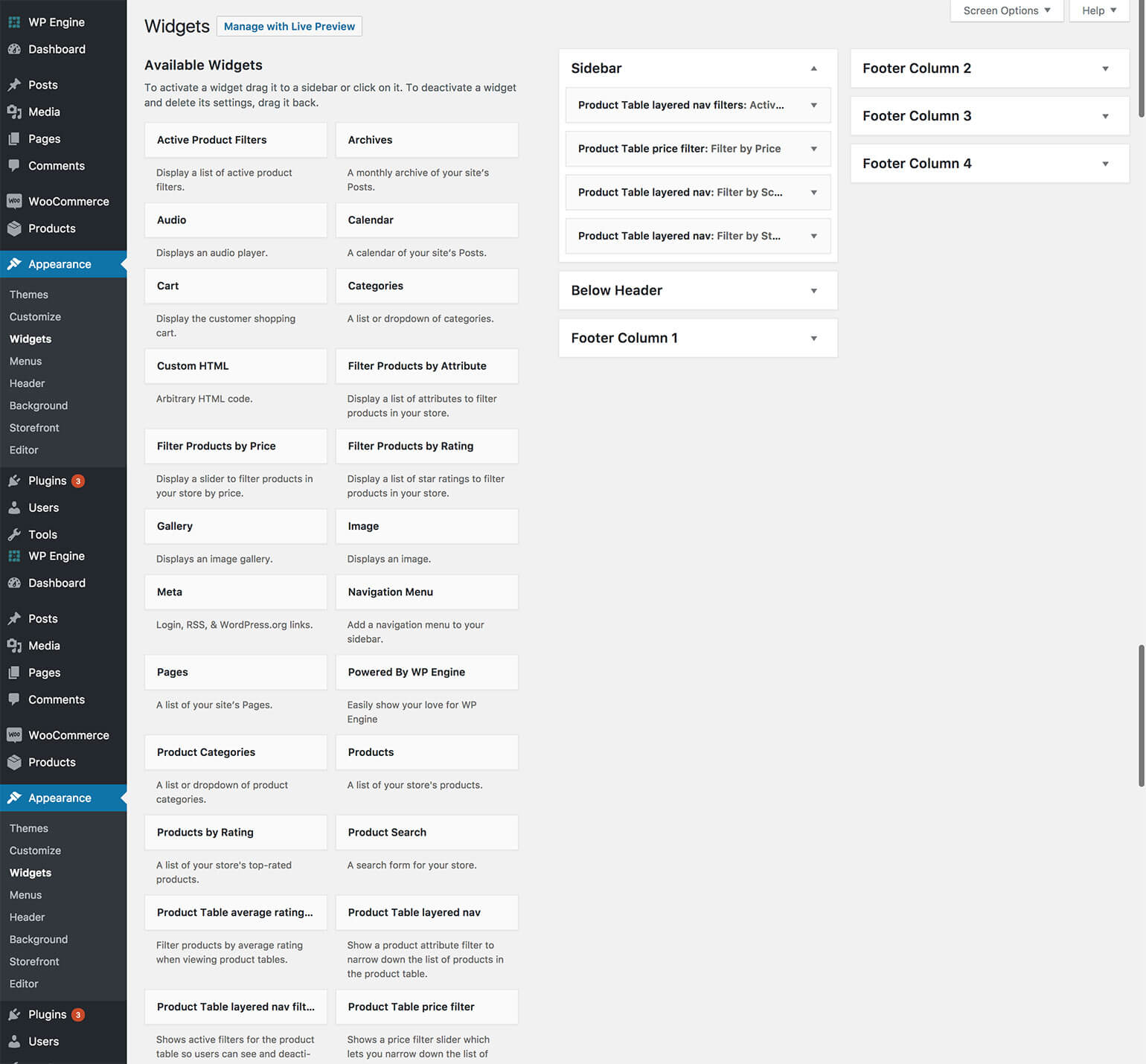This screenshot has width=1146, height=1064.
Task: Open Storefront in the upper Appearance submenu
Action: pyautogui.click(x=34, y=428)
